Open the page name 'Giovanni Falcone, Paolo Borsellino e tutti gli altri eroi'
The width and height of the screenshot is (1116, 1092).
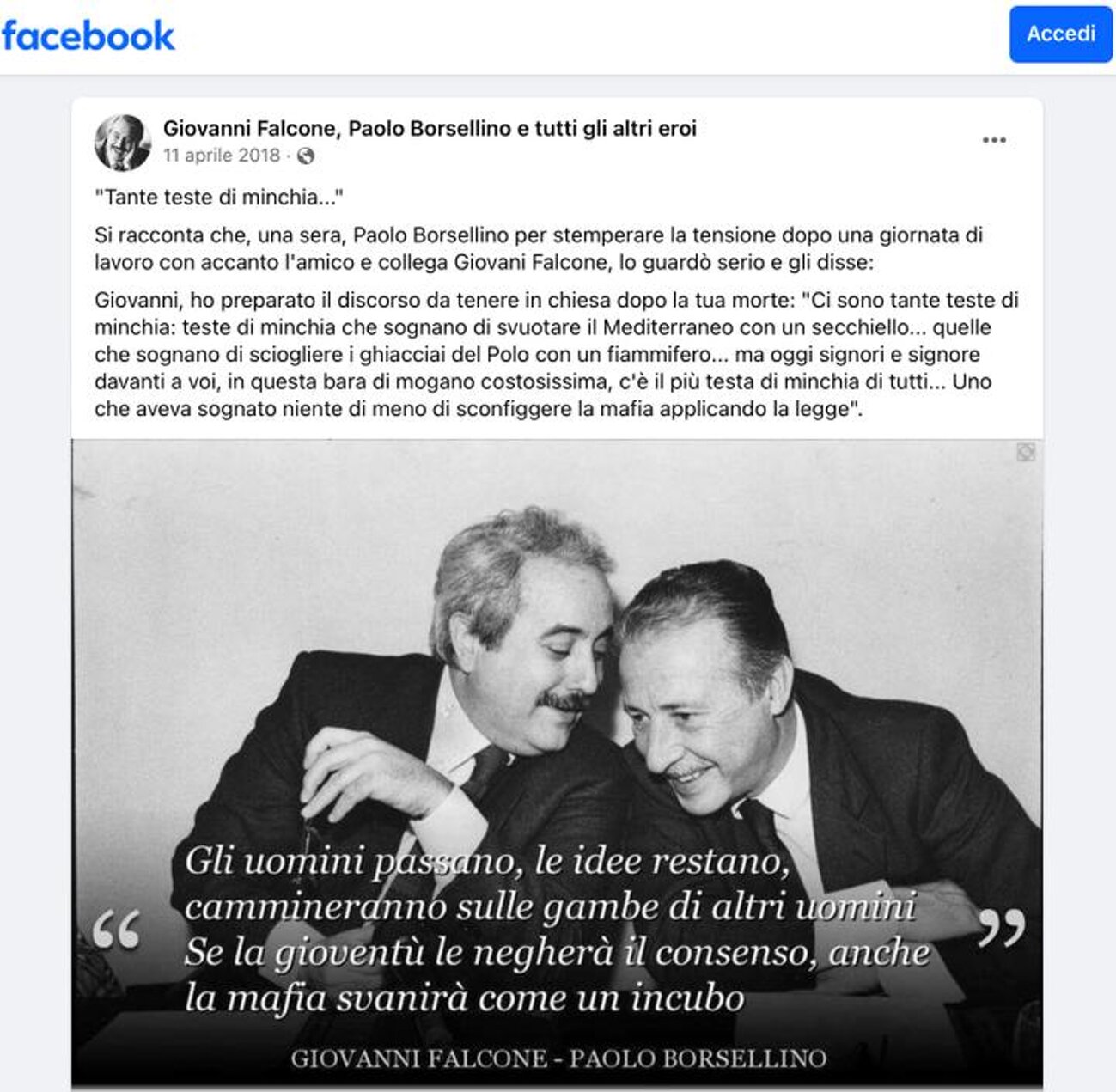pos(430,129)
